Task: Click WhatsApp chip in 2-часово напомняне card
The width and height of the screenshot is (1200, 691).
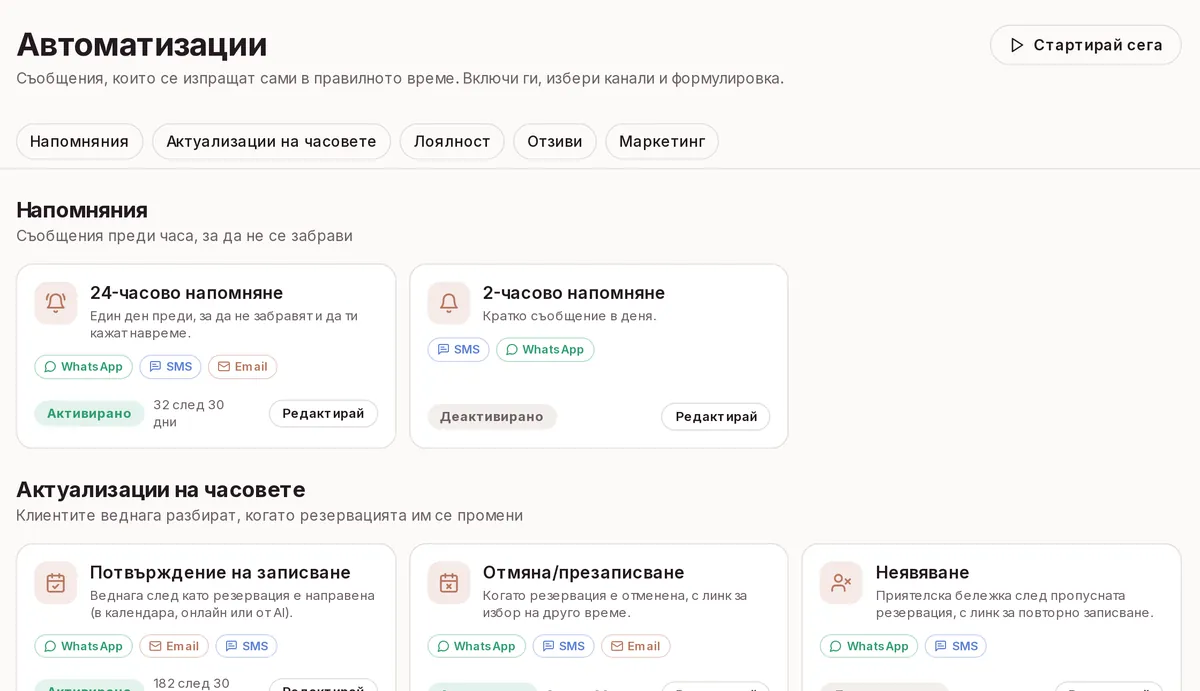Action: [x=545, y=350]
